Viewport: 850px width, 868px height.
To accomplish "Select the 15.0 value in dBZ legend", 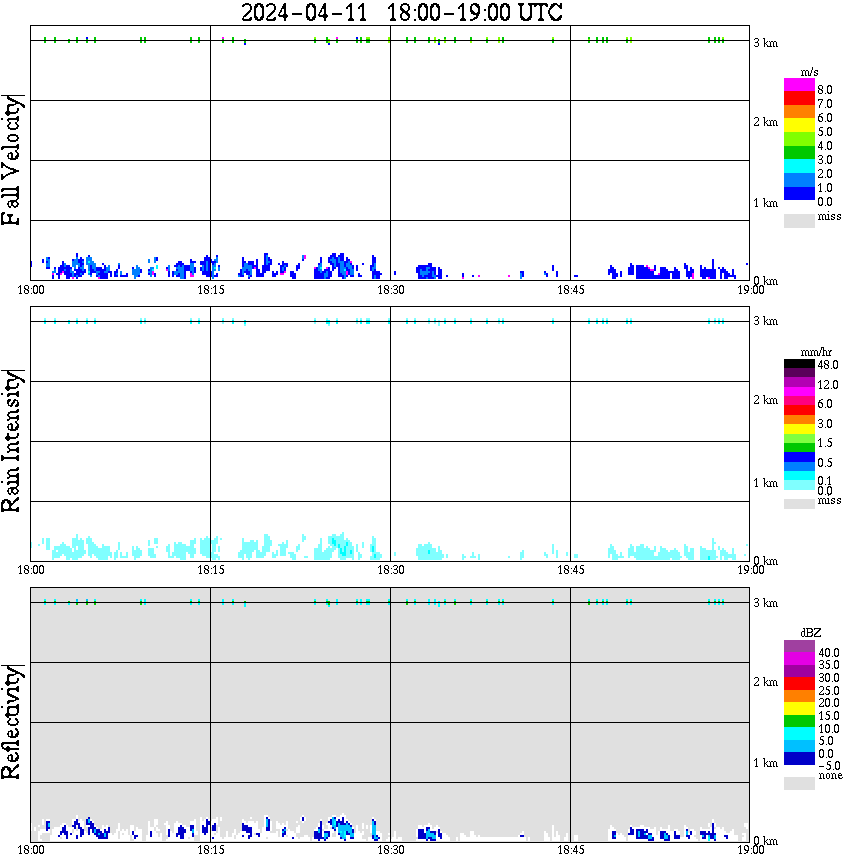I will [829, 716].
